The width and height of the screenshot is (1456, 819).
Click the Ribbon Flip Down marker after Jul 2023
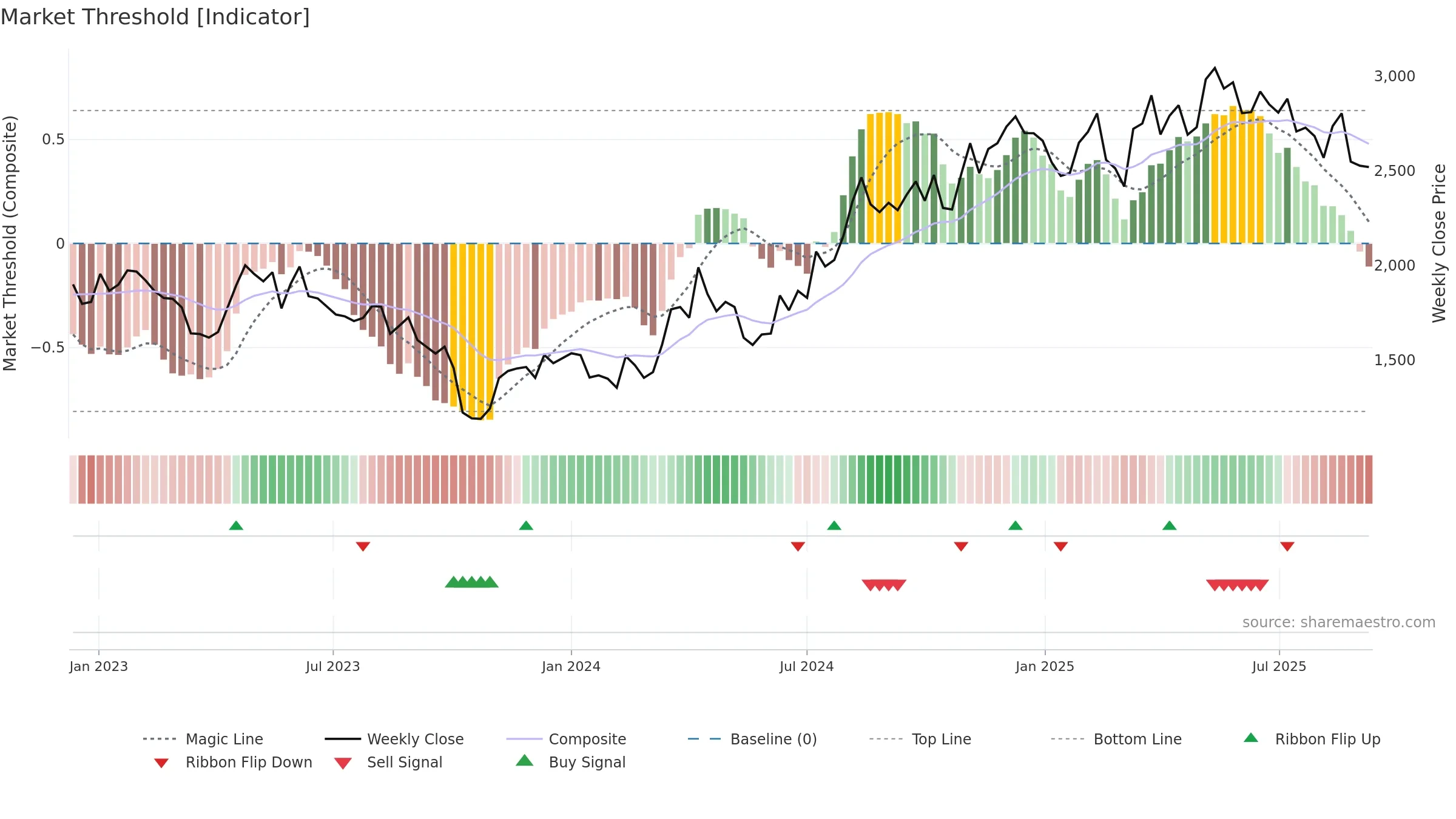[x=363, y=547]
